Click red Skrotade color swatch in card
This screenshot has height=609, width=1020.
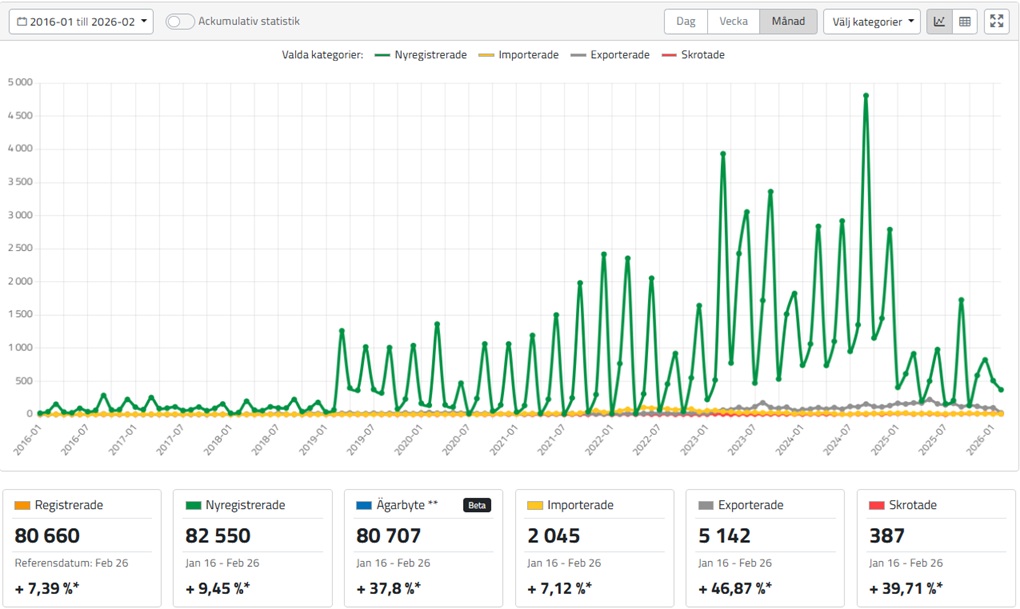[x=876, y=505]
